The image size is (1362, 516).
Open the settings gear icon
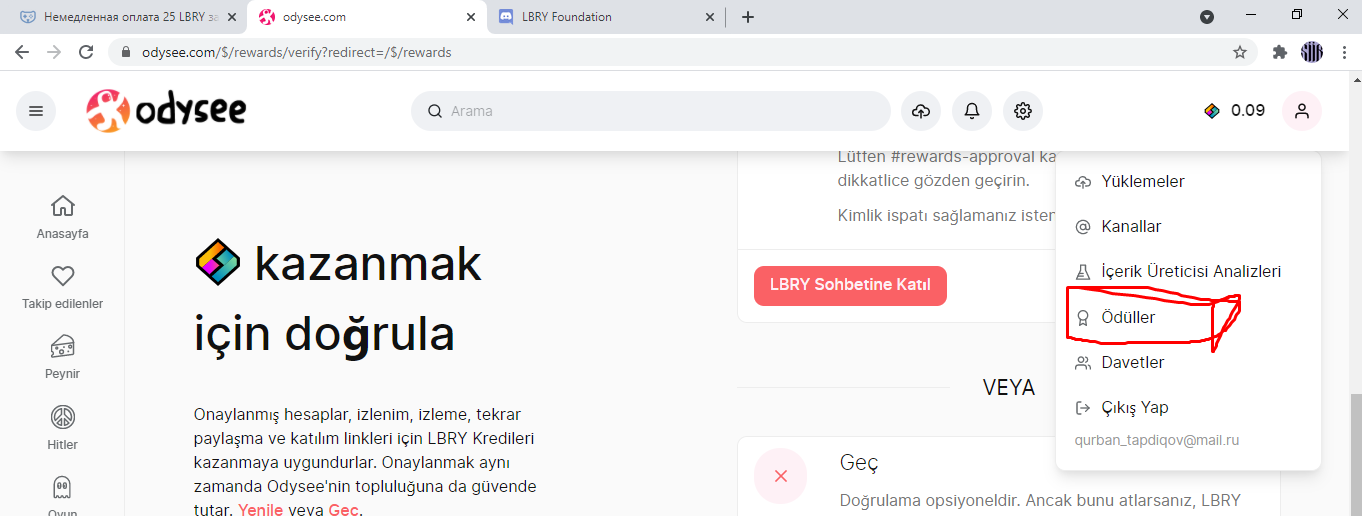(1023, 111)
